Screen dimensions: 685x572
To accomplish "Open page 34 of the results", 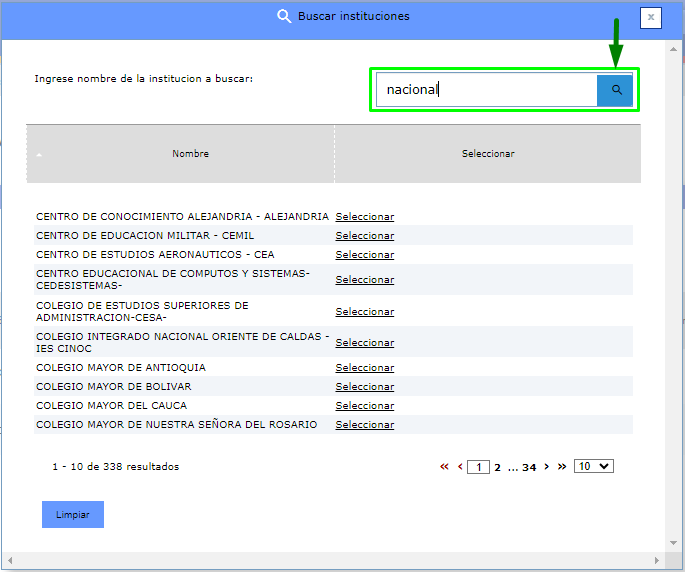I will pyautogui.click(x=529, y=467).
